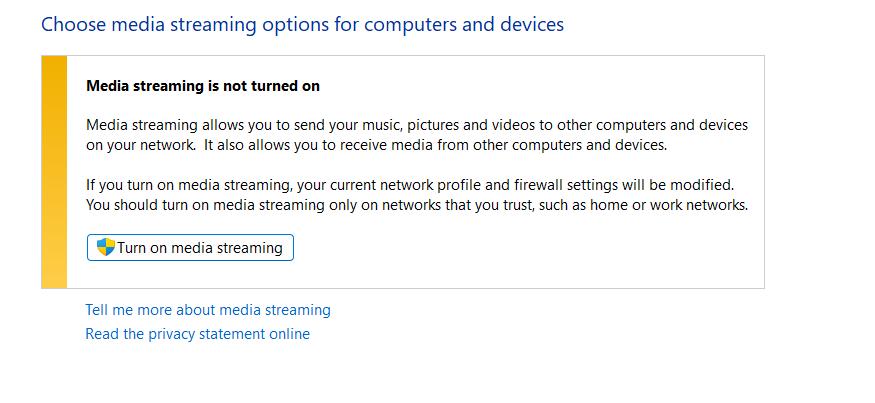Open Tell me more about media streaming
Viewport: 875px width, 403px height.
208,310
